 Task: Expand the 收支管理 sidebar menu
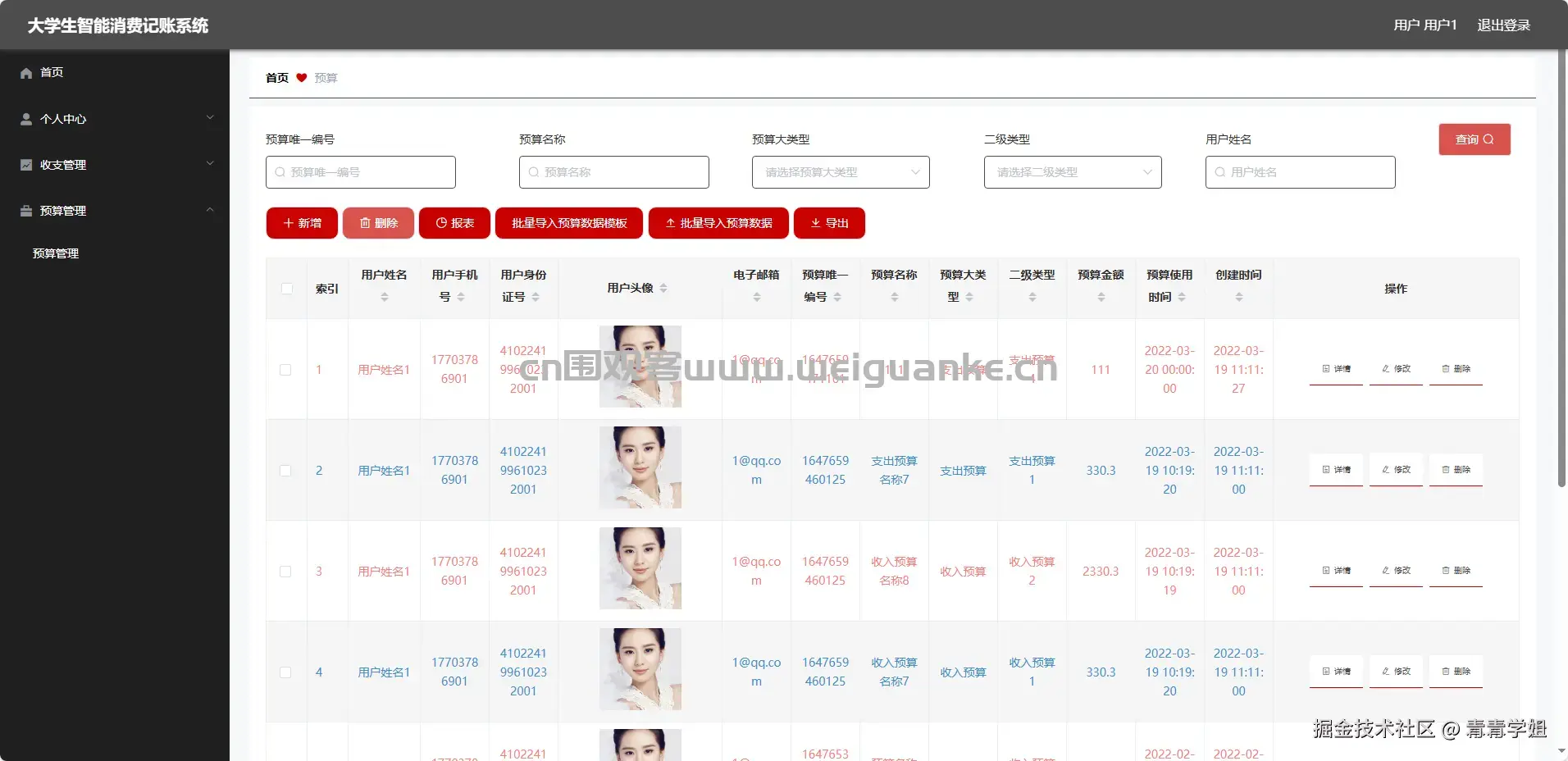tap(115, 165)
